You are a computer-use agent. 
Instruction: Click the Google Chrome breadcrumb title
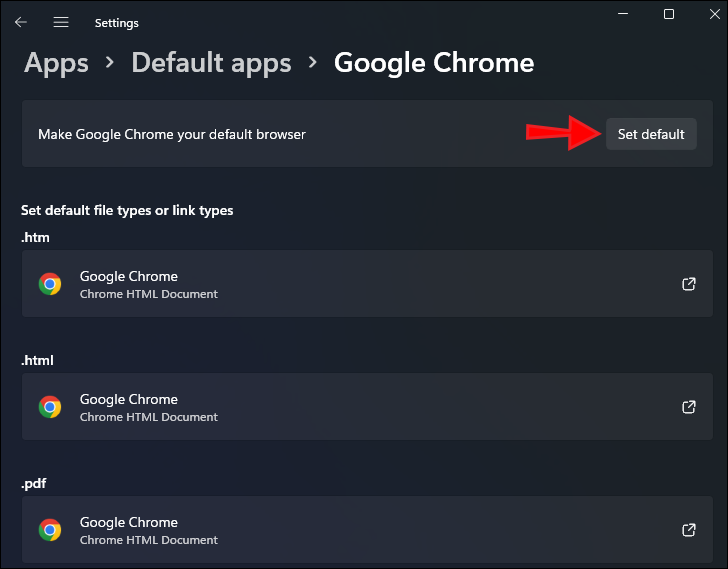[x=433, y=63]
